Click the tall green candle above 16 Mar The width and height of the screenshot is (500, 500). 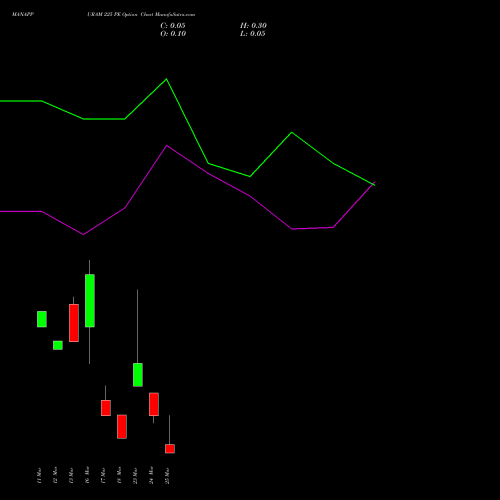point(90,301)
